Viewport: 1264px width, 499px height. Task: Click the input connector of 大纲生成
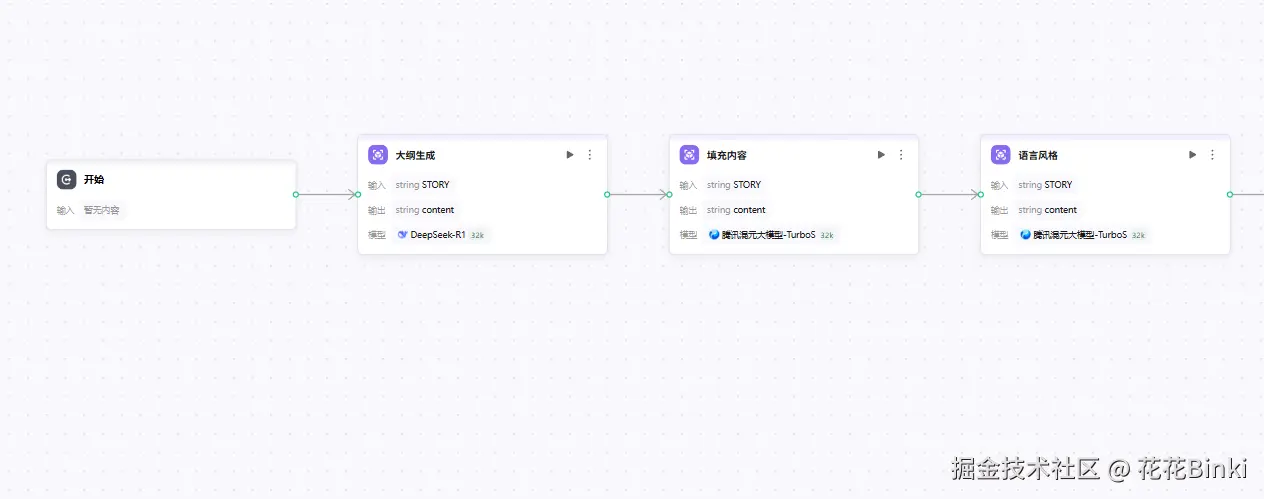point(358,194)
